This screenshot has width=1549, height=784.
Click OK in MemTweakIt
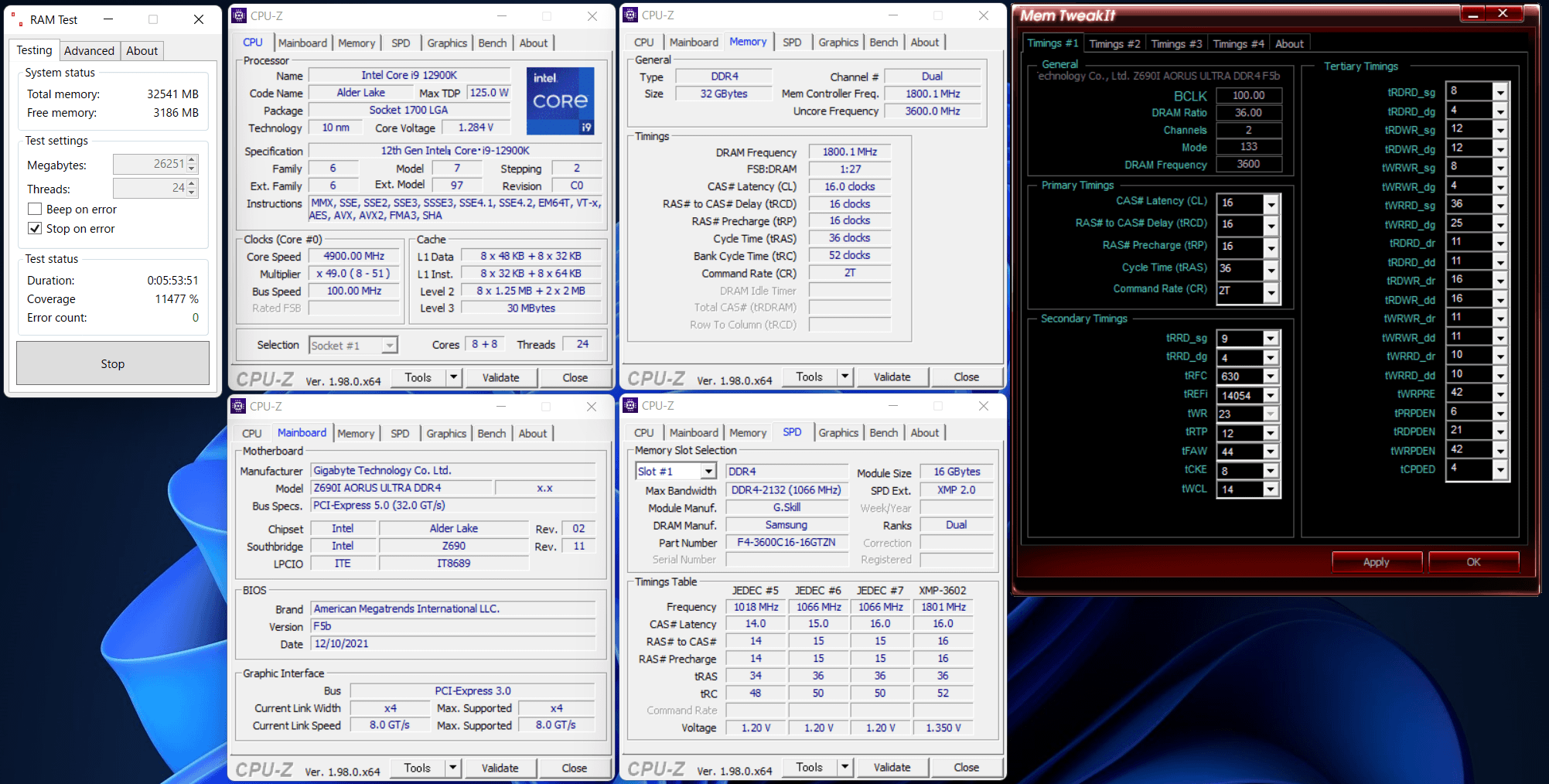tap(1474, 562)
